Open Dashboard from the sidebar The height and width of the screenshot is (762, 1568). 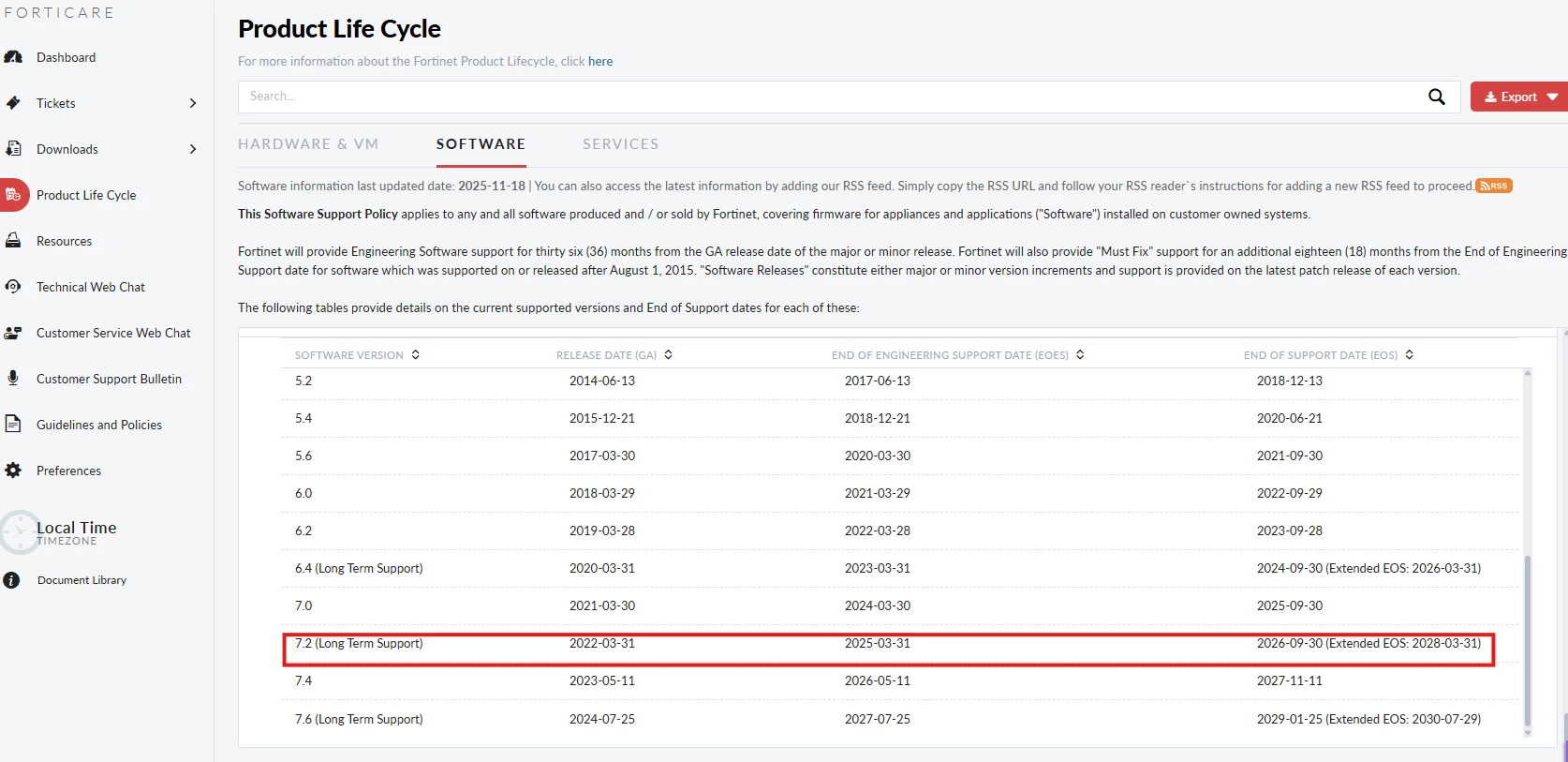[66, 57]
